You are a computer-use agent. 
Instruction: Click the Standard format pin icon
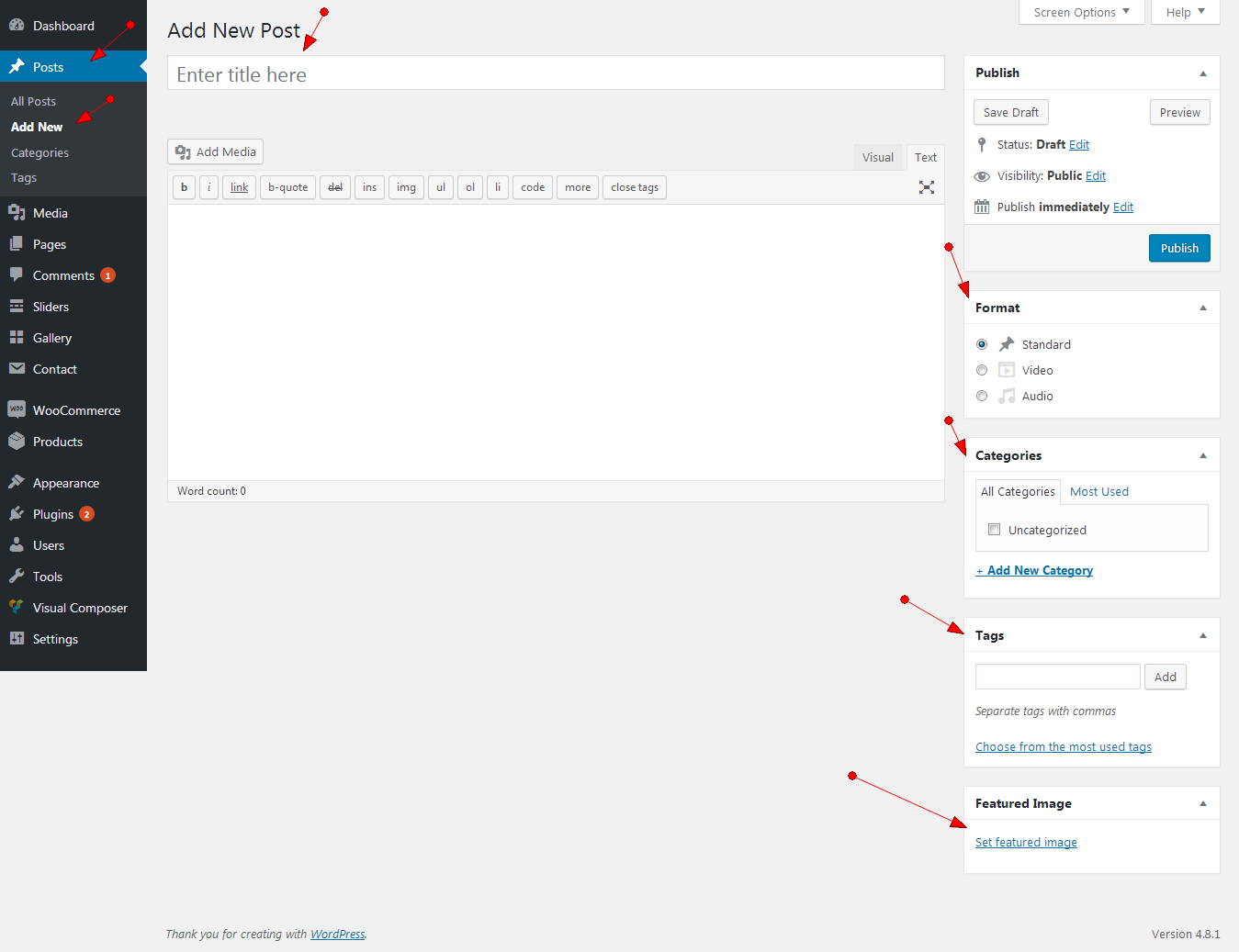coord(1007,344)
